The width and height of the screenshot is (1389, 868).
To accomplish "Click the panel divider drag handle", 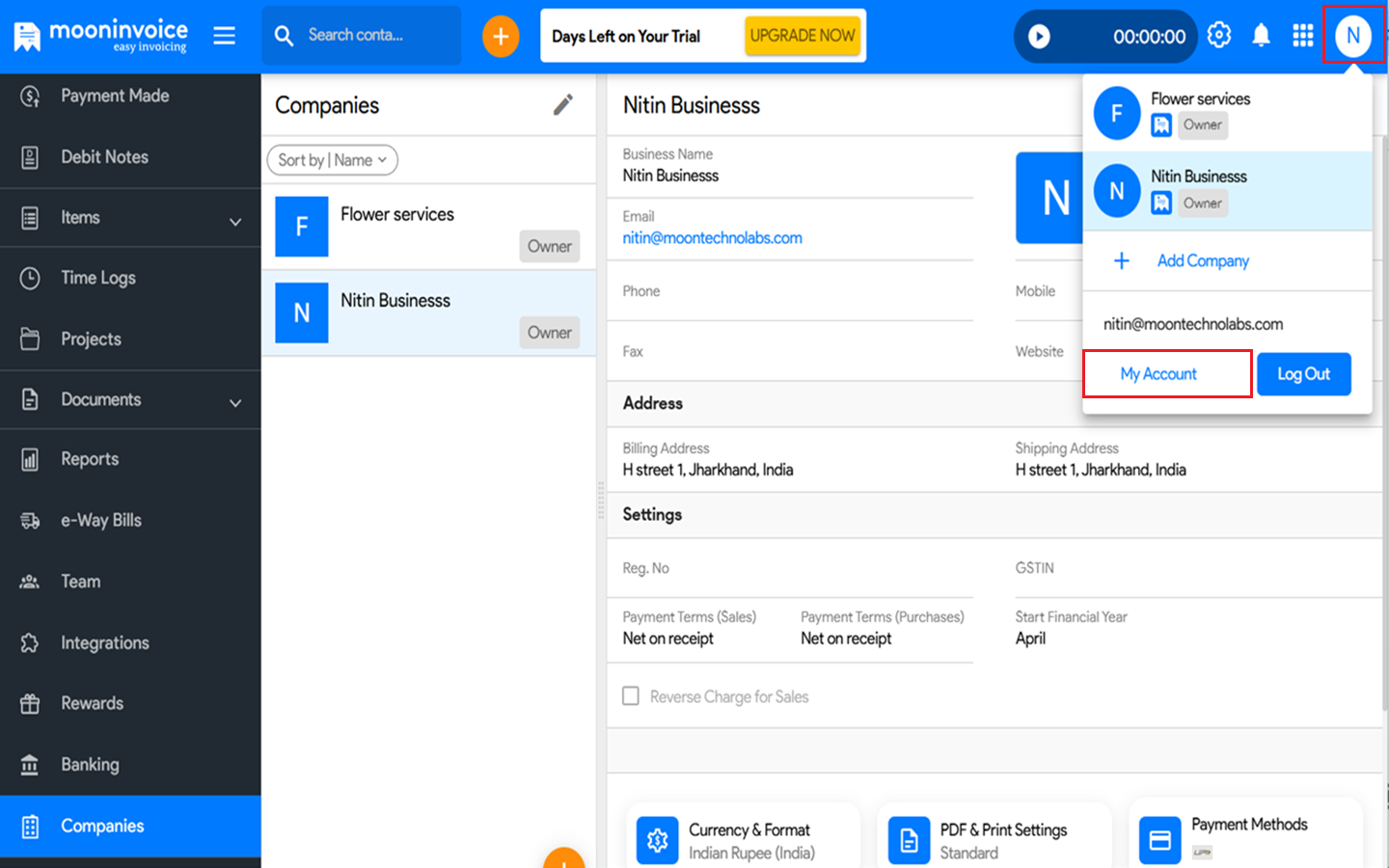I will [x=601, y=502].
